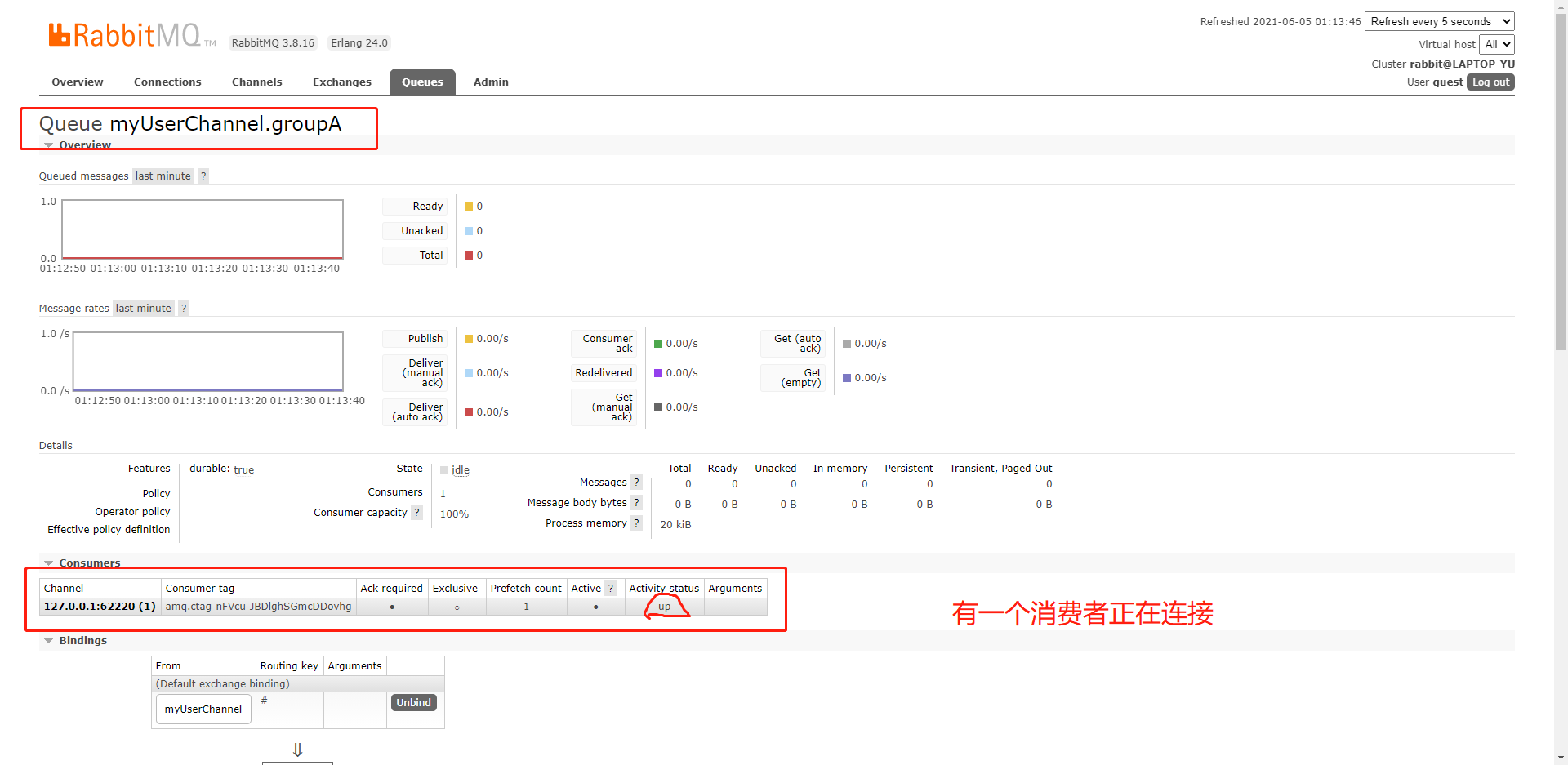Change Queued messages range from last minute
Image resolution: width=1568 pixels, height=765 pixels.
click(163, 176)
